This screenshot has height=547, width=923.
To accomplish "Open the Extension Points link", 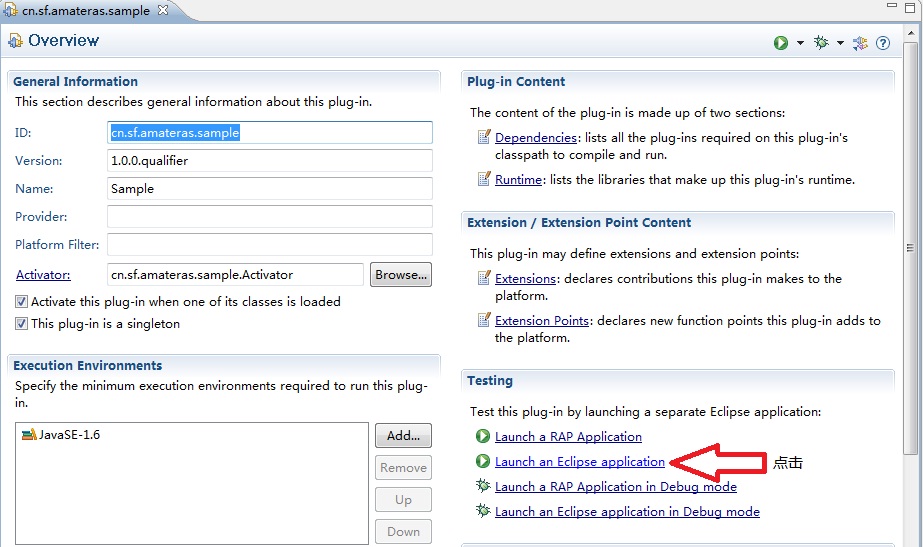I will [x=542, y=320].
